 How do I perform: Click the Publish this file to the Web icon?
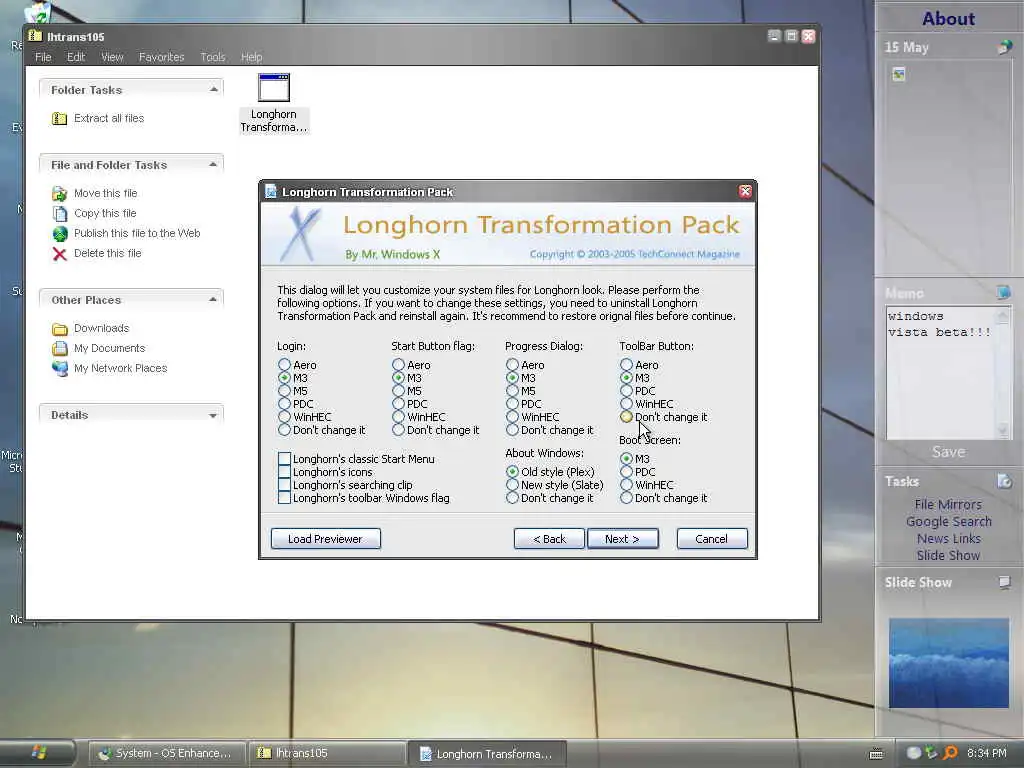click(60, 234)
